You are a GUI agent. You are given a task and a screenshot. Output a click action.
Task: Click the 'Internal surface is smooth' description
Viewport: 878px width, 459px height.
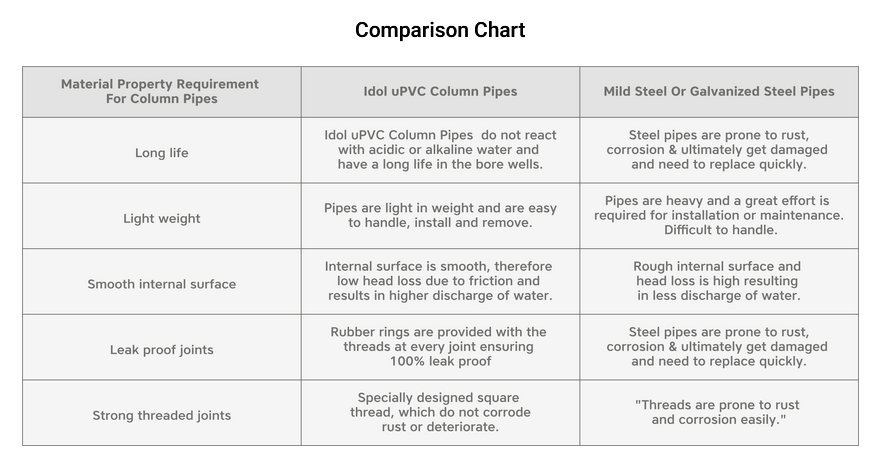[x=440, y=281]
